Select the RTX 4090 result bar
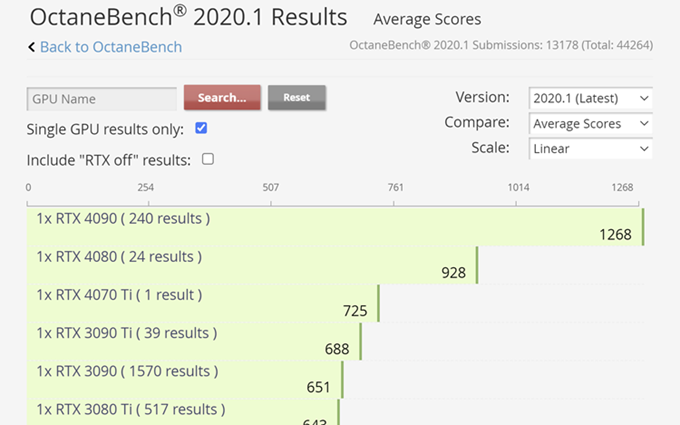Image resolution: width=680 pixels, height=425 pixels. (x=335, y=227)
